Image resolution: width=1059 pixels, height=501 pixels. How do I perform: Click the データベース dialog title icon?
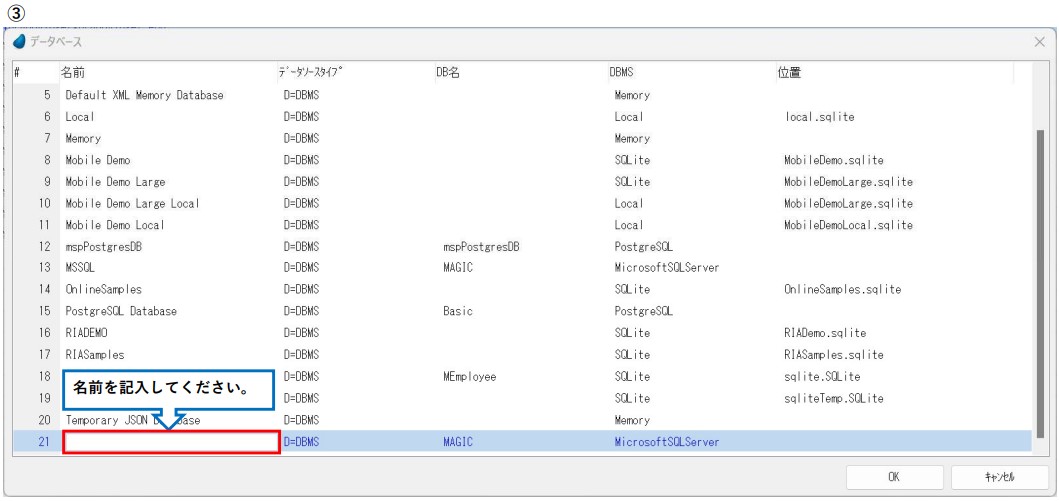point(20,42)
